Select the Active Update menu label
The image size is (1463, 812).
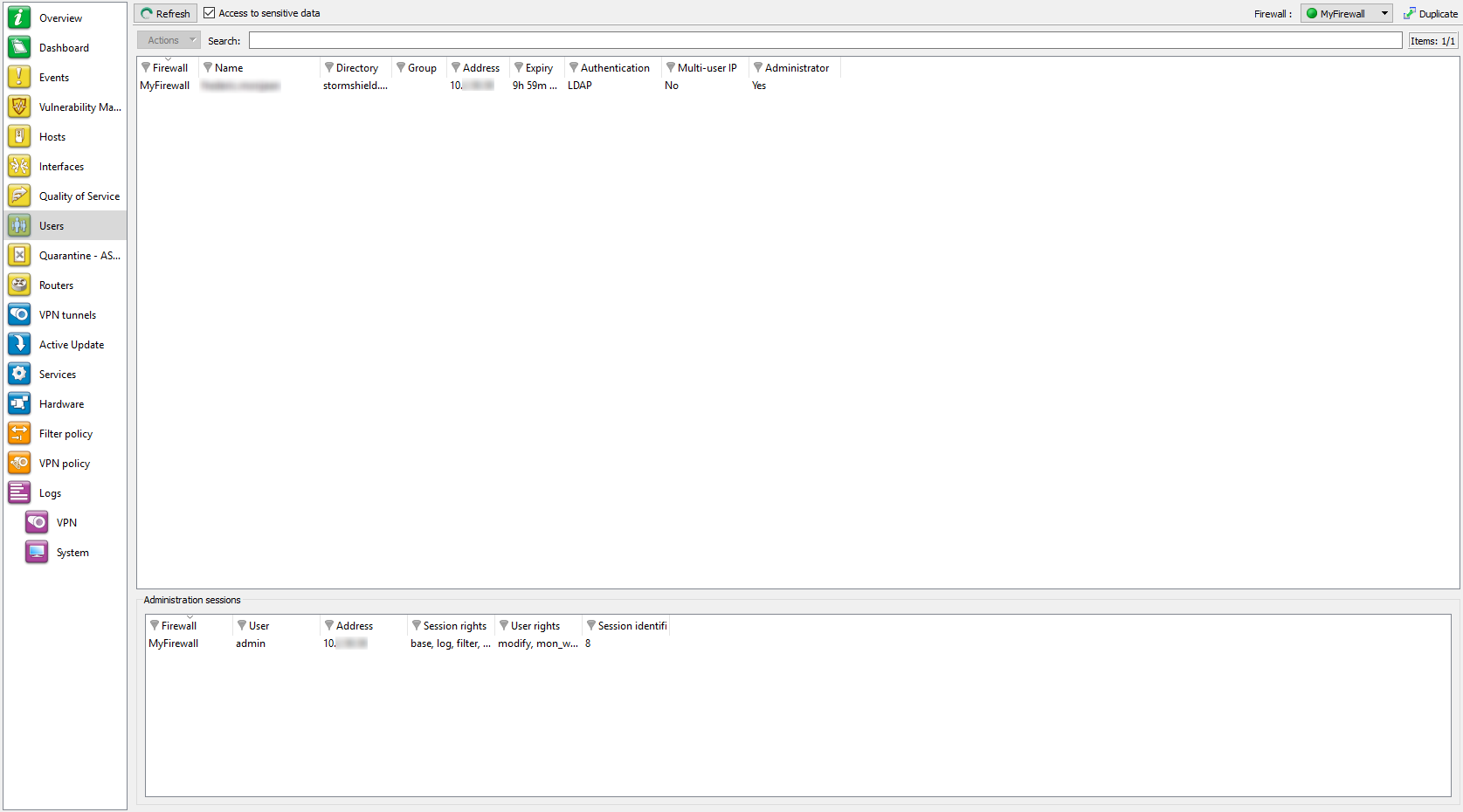click(72, 345)
